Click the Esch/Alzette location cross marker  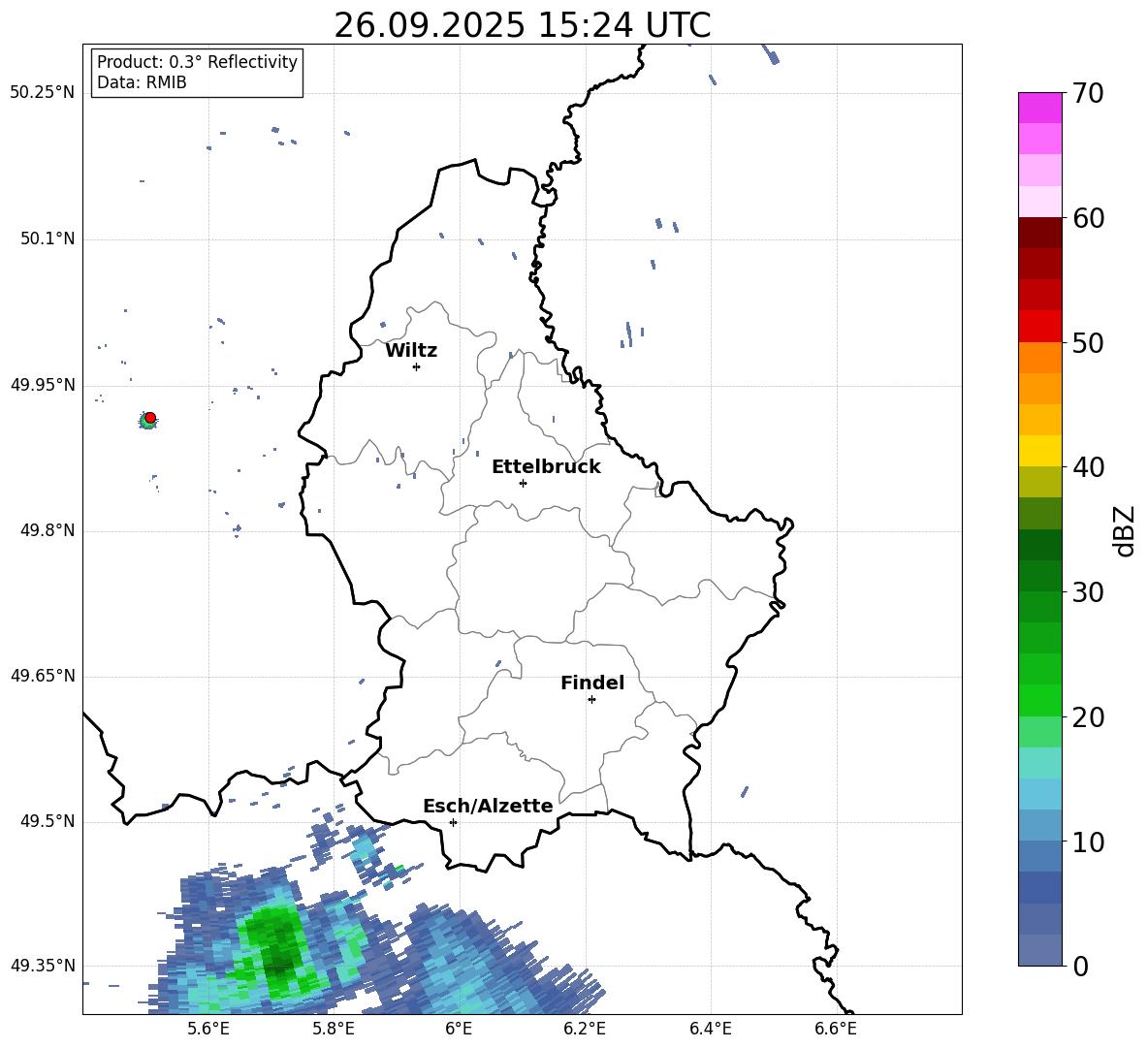tap(453, 822)
